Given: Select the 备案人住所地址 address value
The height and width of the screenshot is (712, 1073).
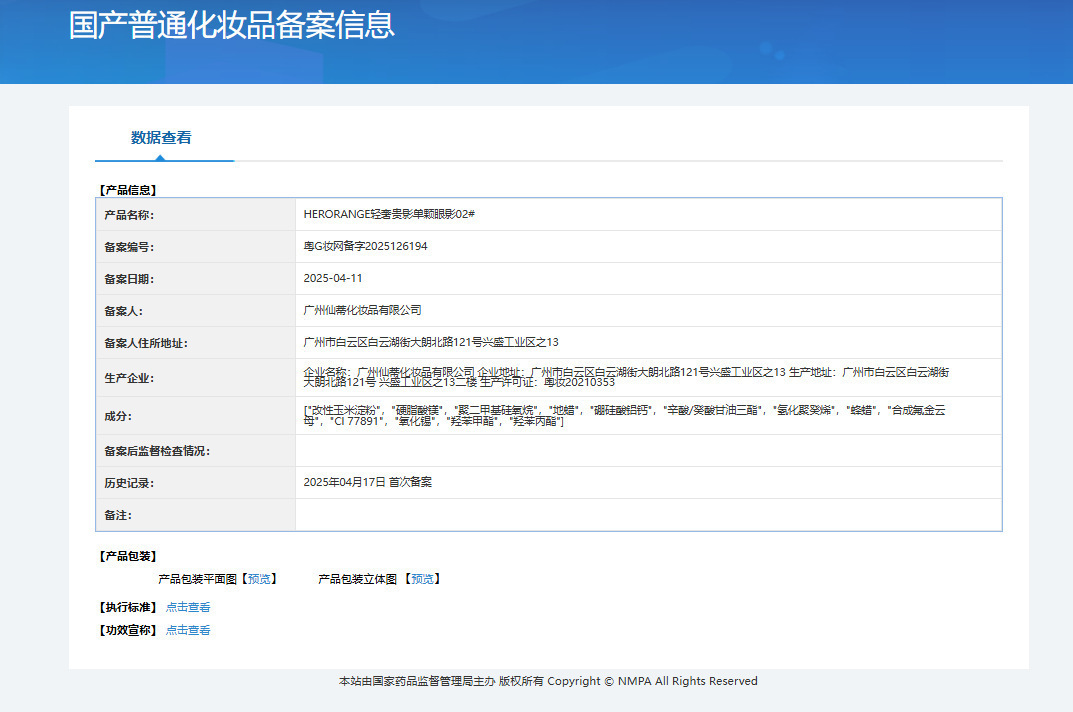Looking at the screenshot, I should click(431, 342).
